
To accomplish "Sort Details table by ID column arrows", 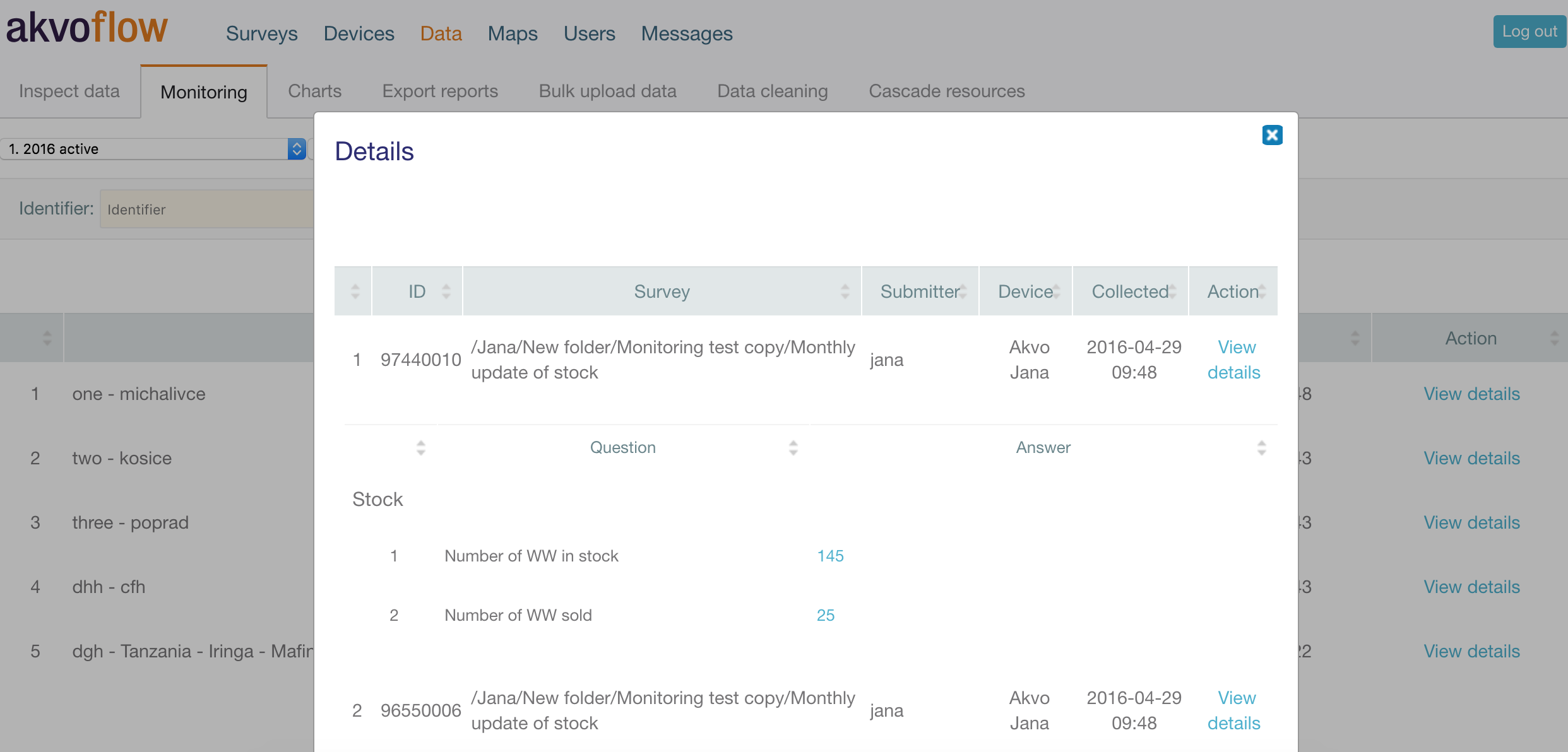I will click(x=446, y=291).
